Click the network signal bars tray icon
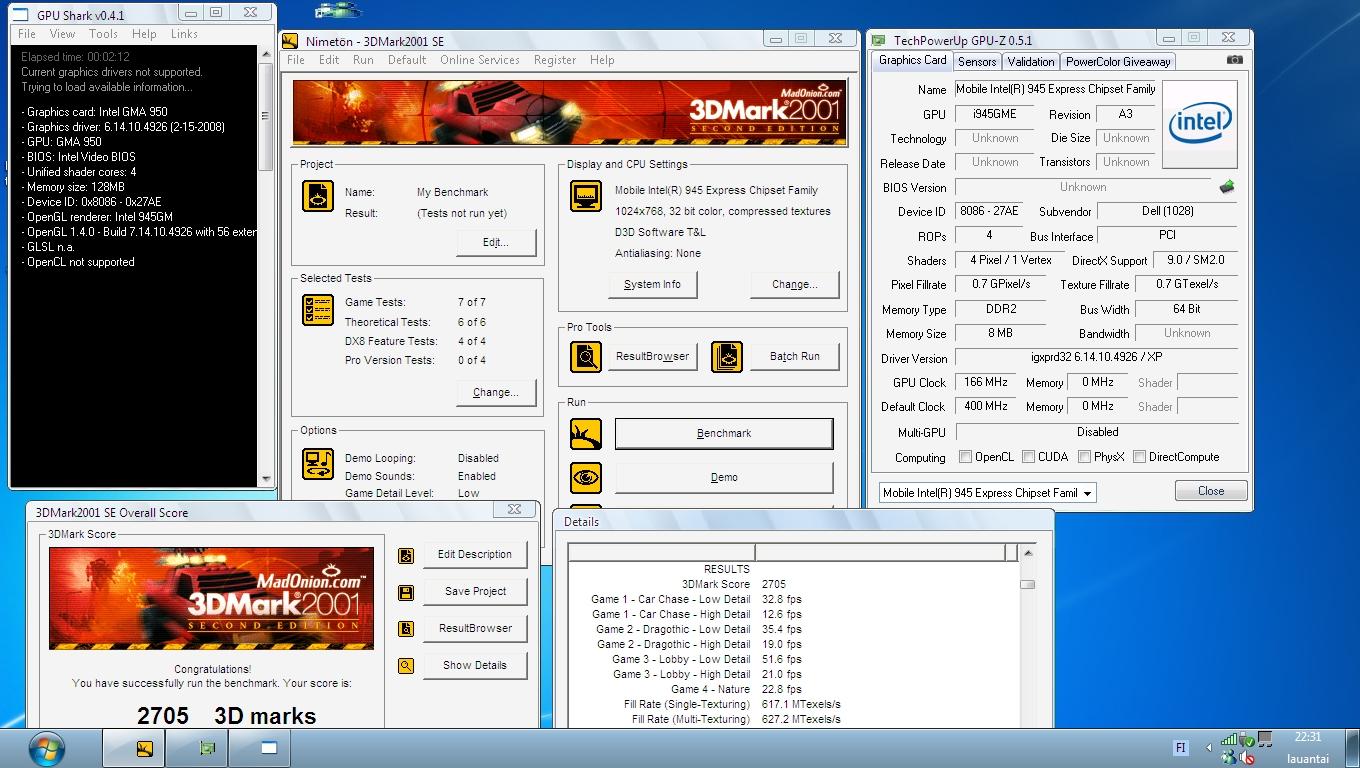 pos(1229,740)
